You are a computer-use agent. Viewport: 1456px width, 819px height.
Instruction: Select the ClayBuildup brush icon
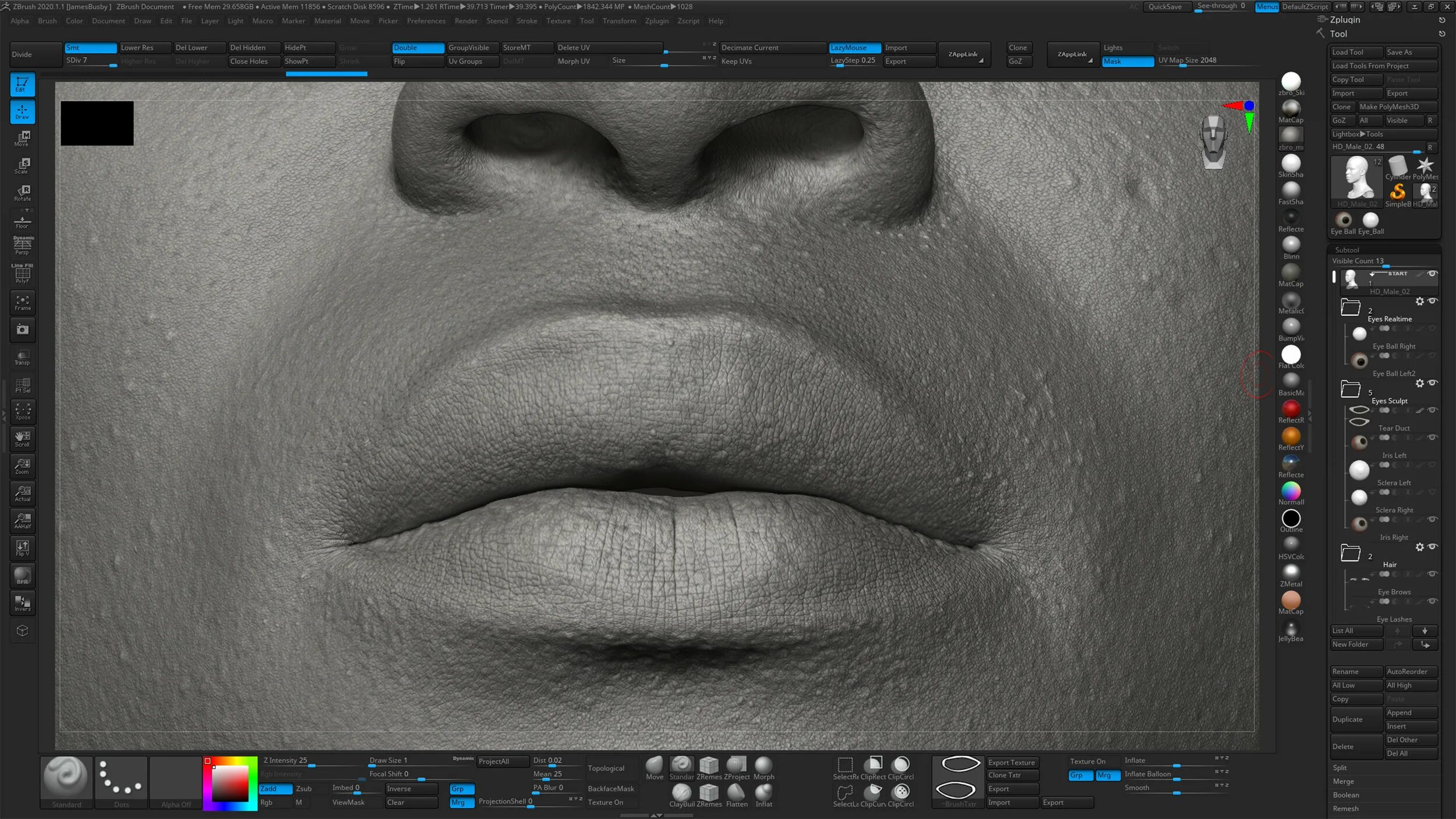click(681, 793)
